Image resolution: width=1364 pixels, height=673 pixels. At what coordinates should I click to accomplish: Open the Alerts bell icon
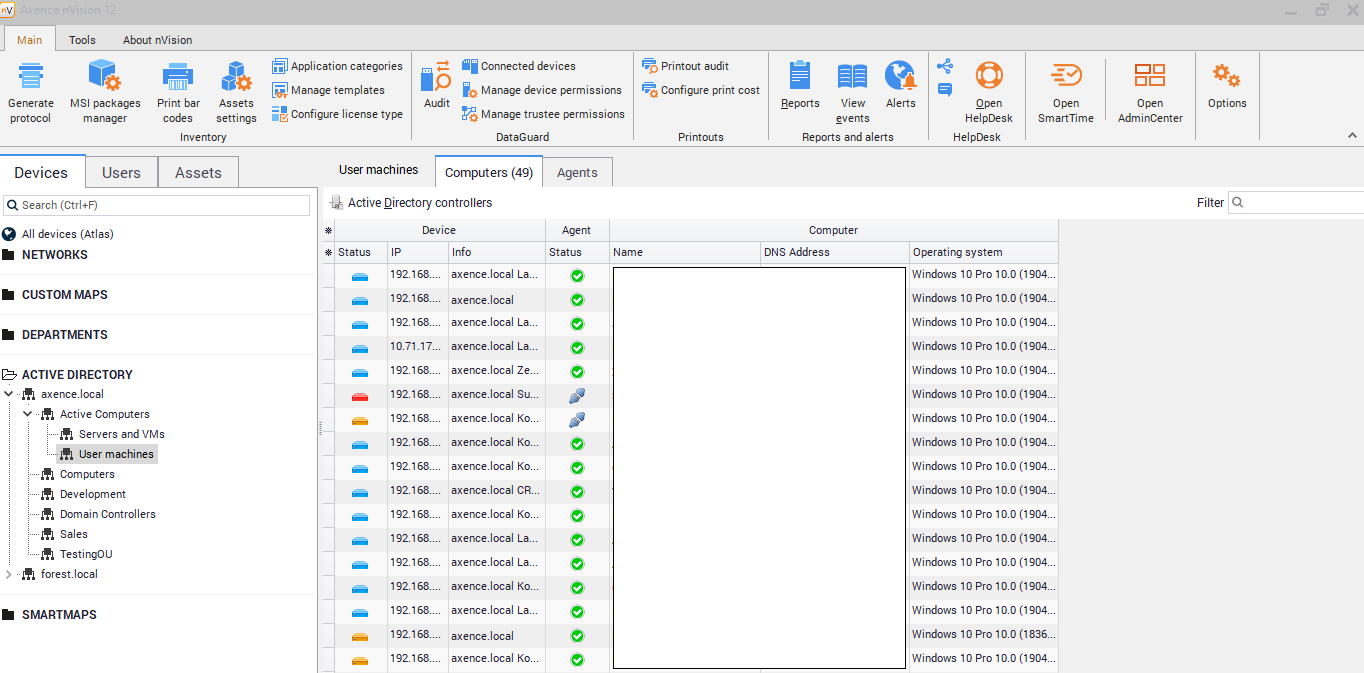(900, 78)
